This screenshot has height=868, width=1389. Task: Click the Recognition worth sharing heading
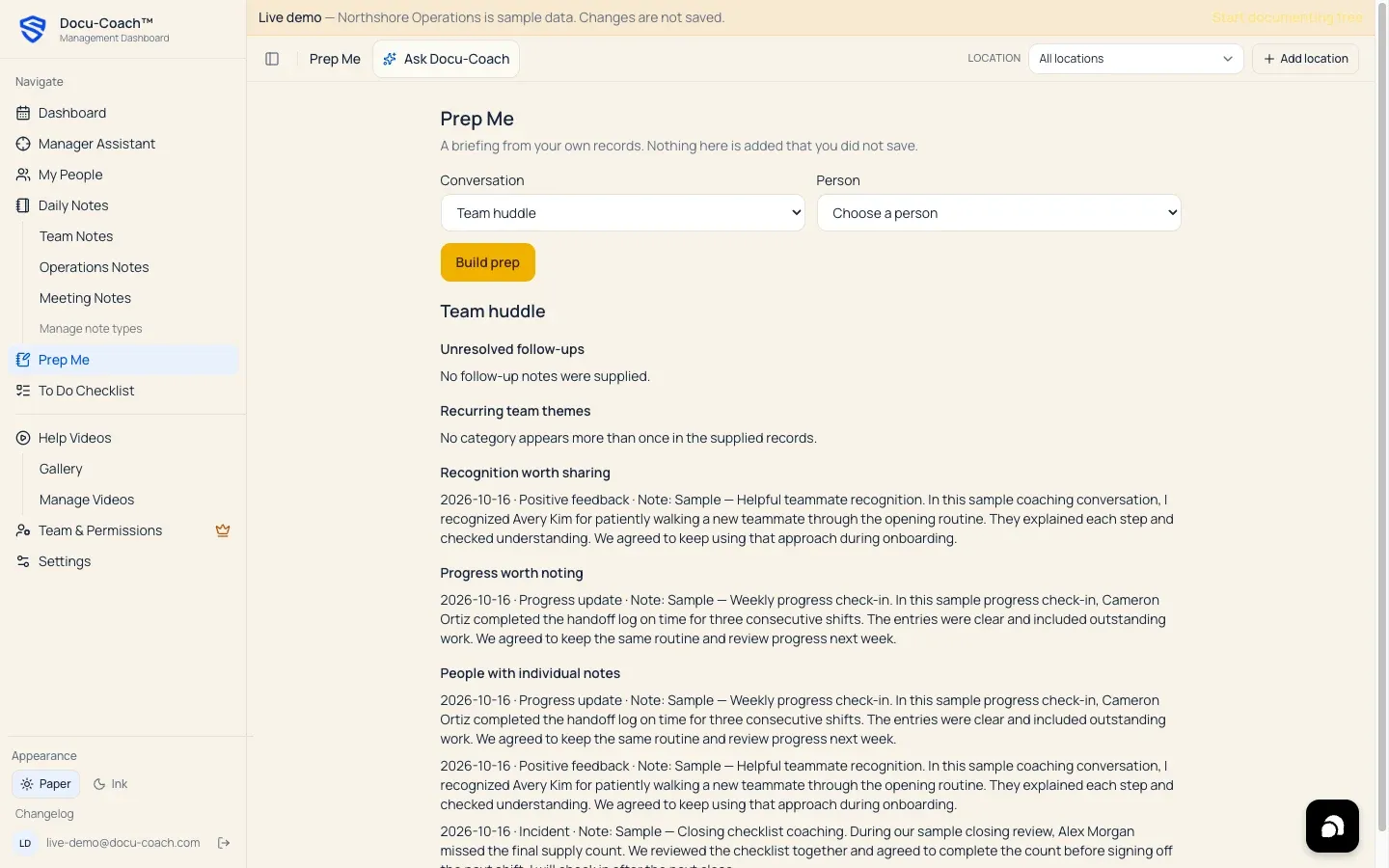526,473
